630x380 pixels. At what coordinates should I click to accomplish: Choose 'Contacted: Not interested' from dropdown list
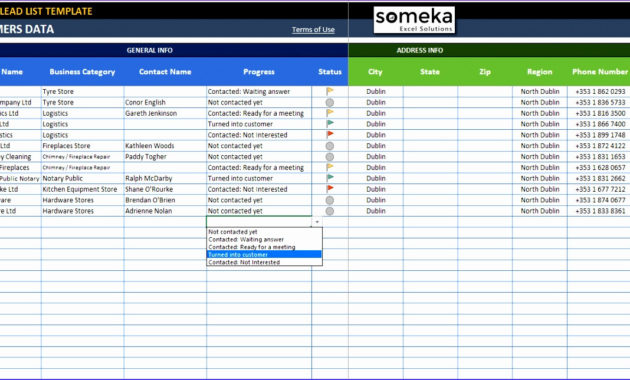264,262
